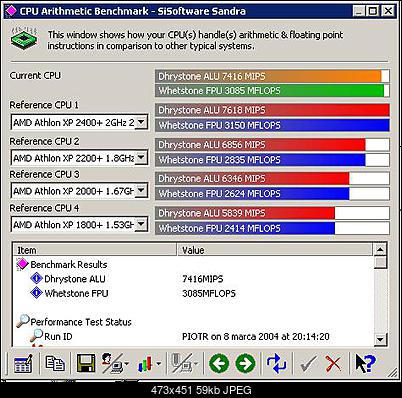
Task: Click the Whetstone FPU info icon
Action: pyautogui.click(x=36, y=293)
